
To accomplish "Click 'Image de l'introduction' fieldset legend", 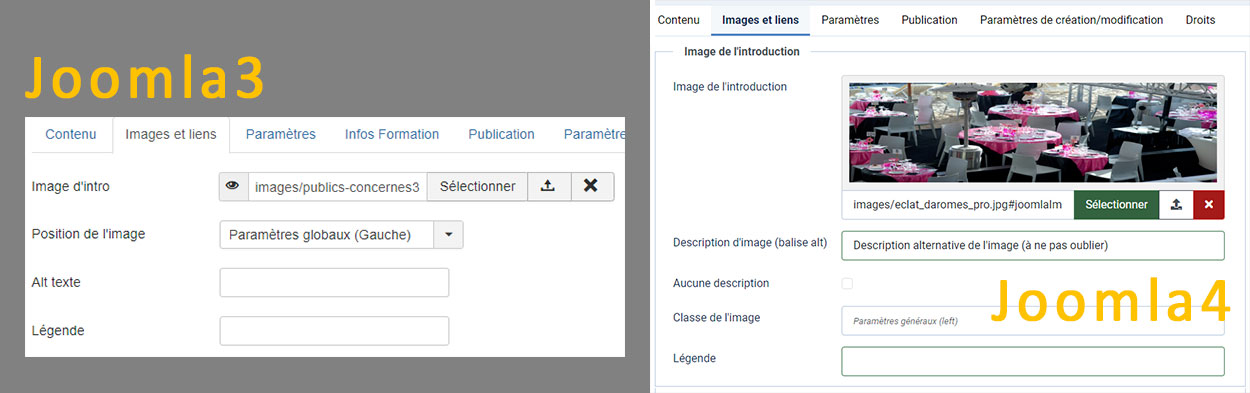I will coord(742,51).
